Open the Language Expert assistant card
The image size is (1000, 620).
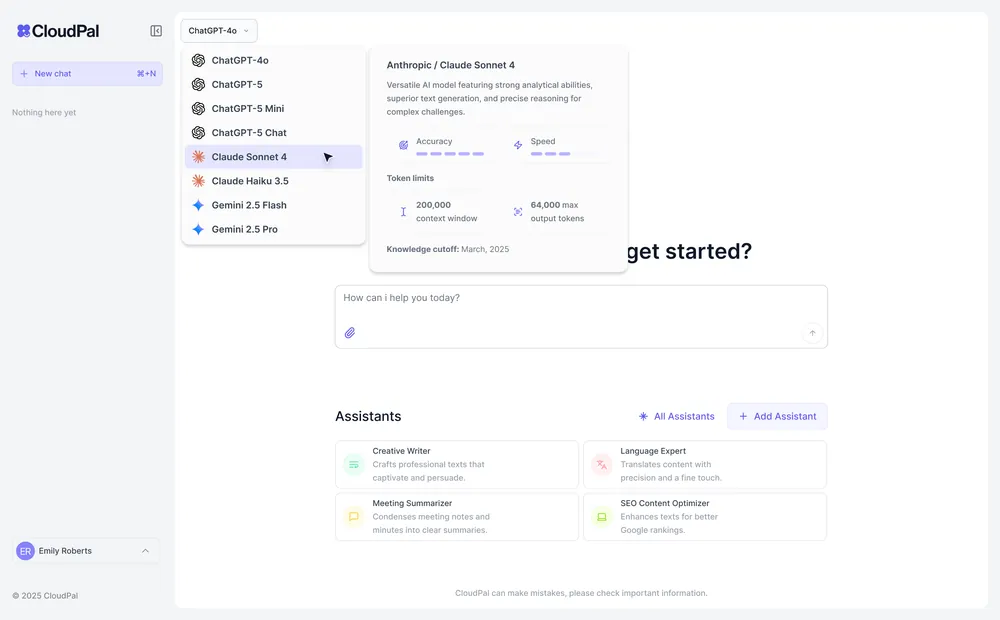tap(705, 464)
